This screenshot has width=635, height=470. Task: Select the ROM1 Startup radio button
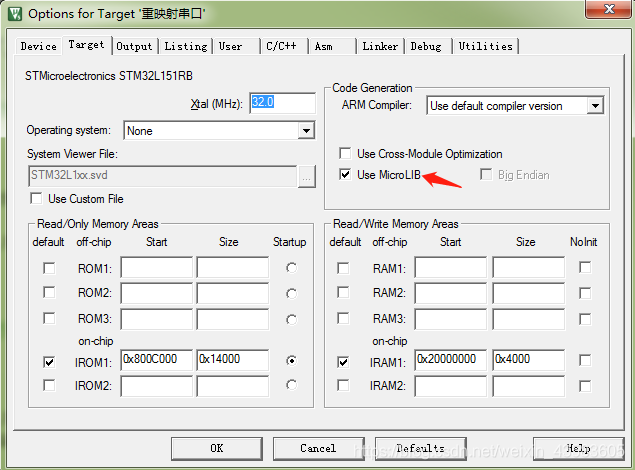291,268
